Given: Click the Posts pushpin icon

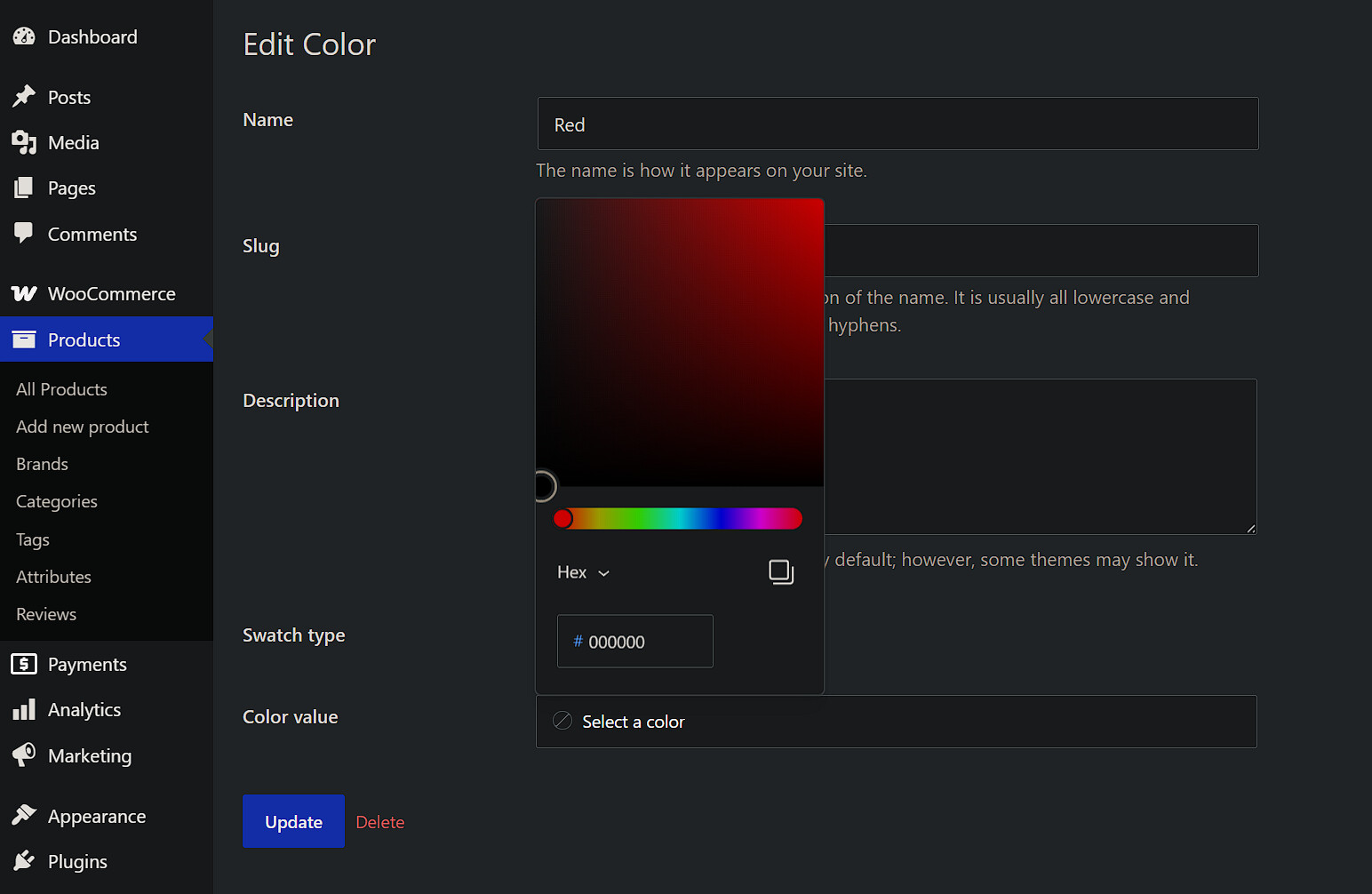Looking at the screenshot, I should tap(24, 96).
